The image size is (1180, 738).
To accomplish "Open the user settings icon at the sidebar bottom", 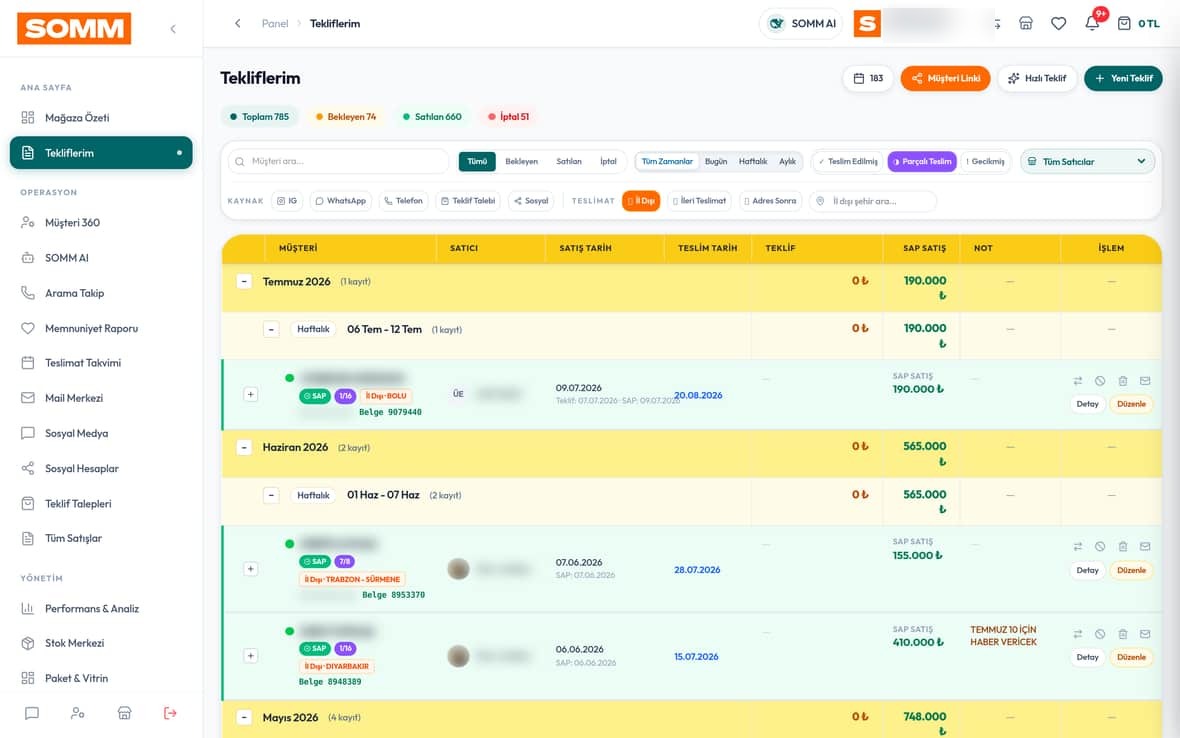I will 78,713.
